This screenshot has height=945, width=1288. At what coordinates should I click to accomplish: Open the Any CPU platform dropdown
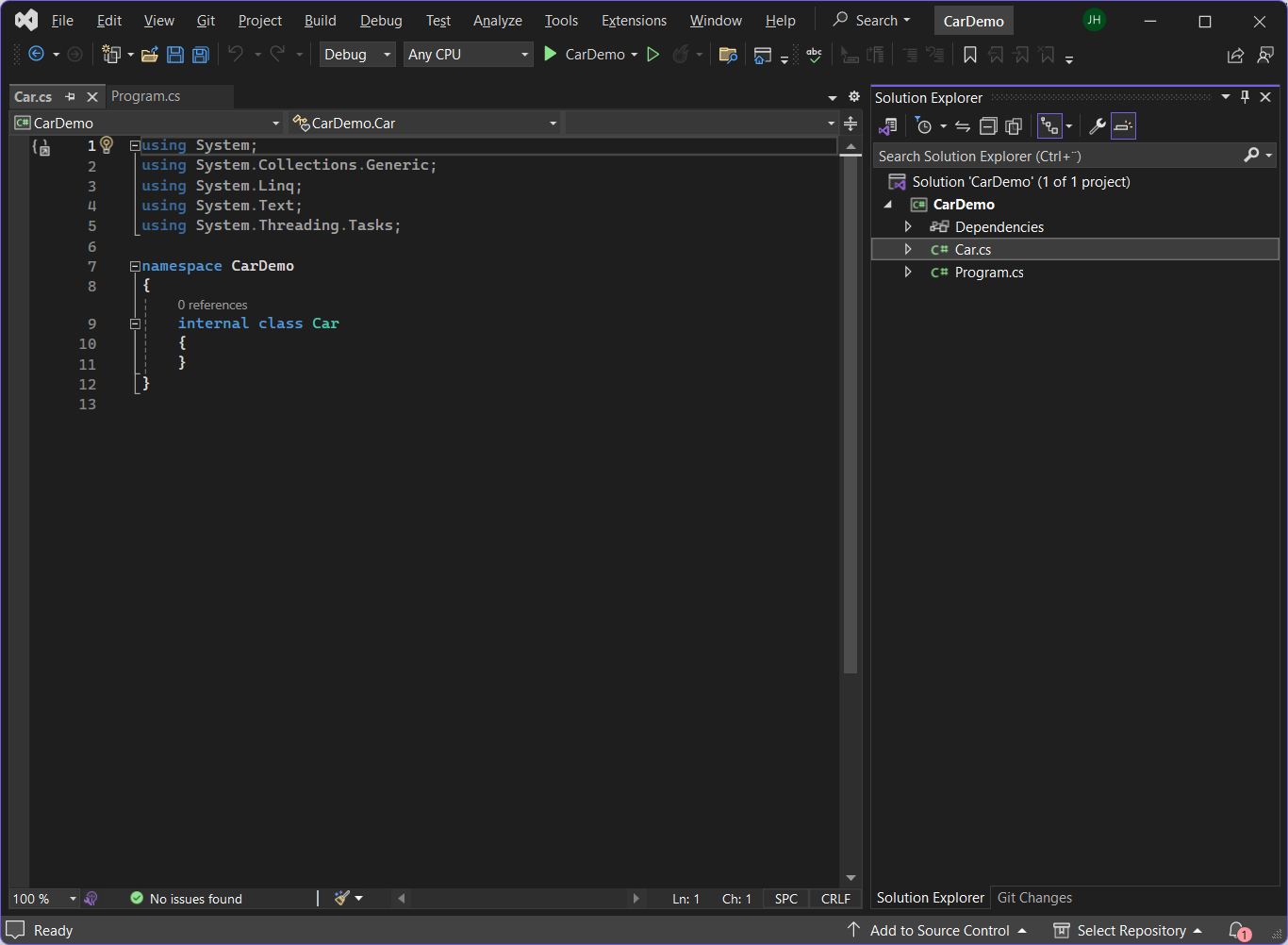coord(468,55)
